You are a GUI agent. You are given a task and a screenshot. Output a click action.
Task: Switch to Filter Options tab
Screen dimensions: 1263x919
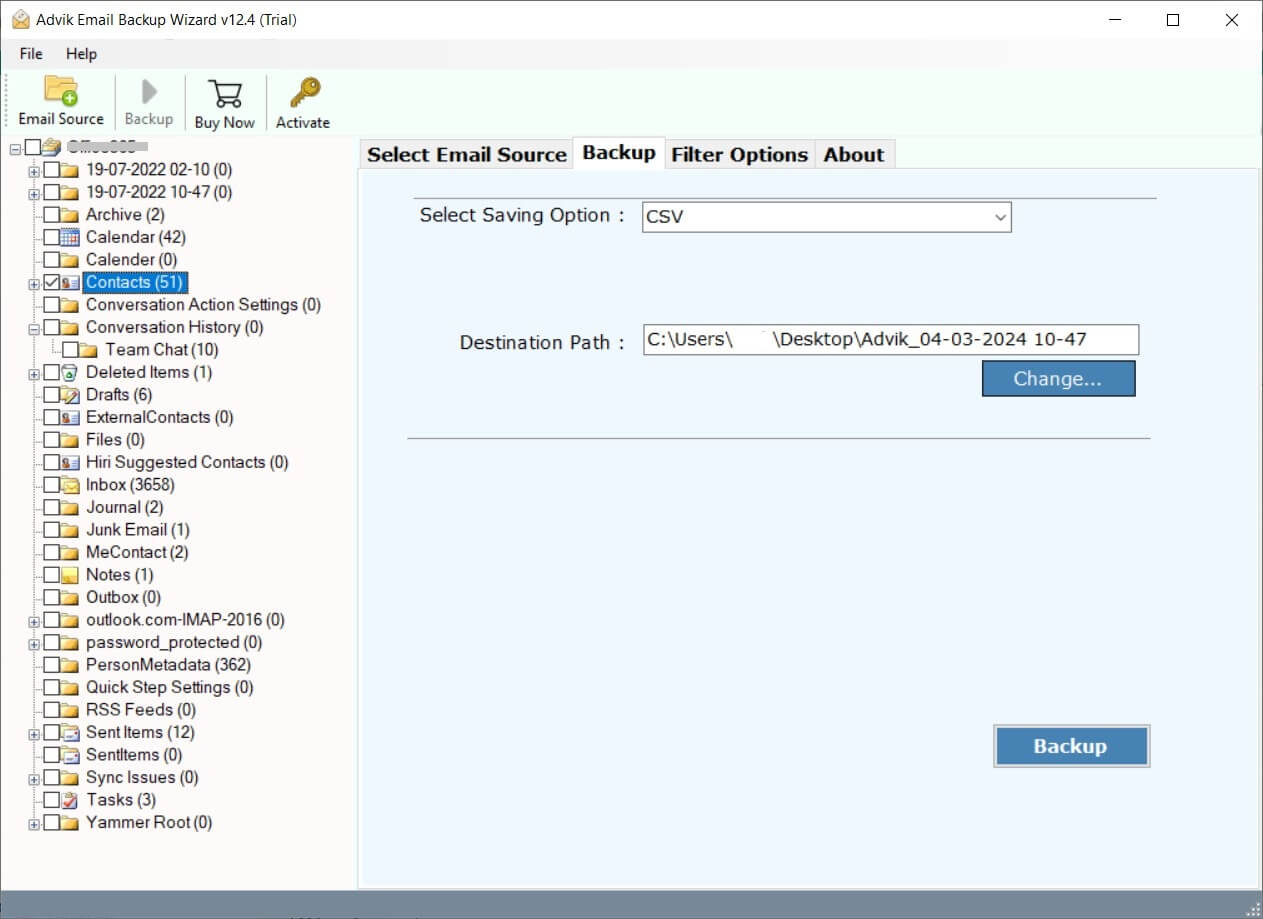point(740,154)
